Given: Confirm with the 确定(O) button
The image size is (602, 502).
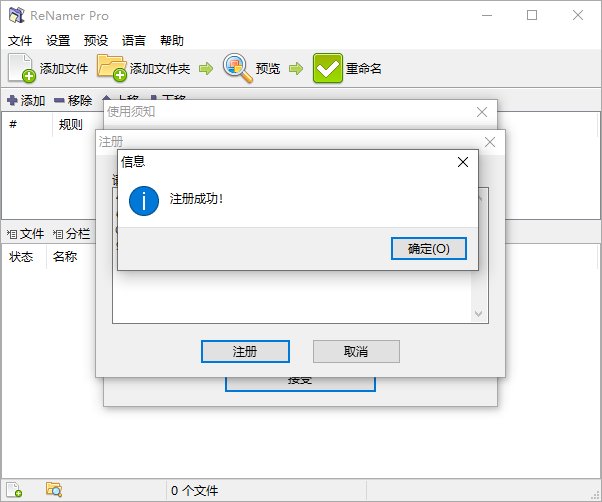Looking at the screenshot, I should coord(428,248).
